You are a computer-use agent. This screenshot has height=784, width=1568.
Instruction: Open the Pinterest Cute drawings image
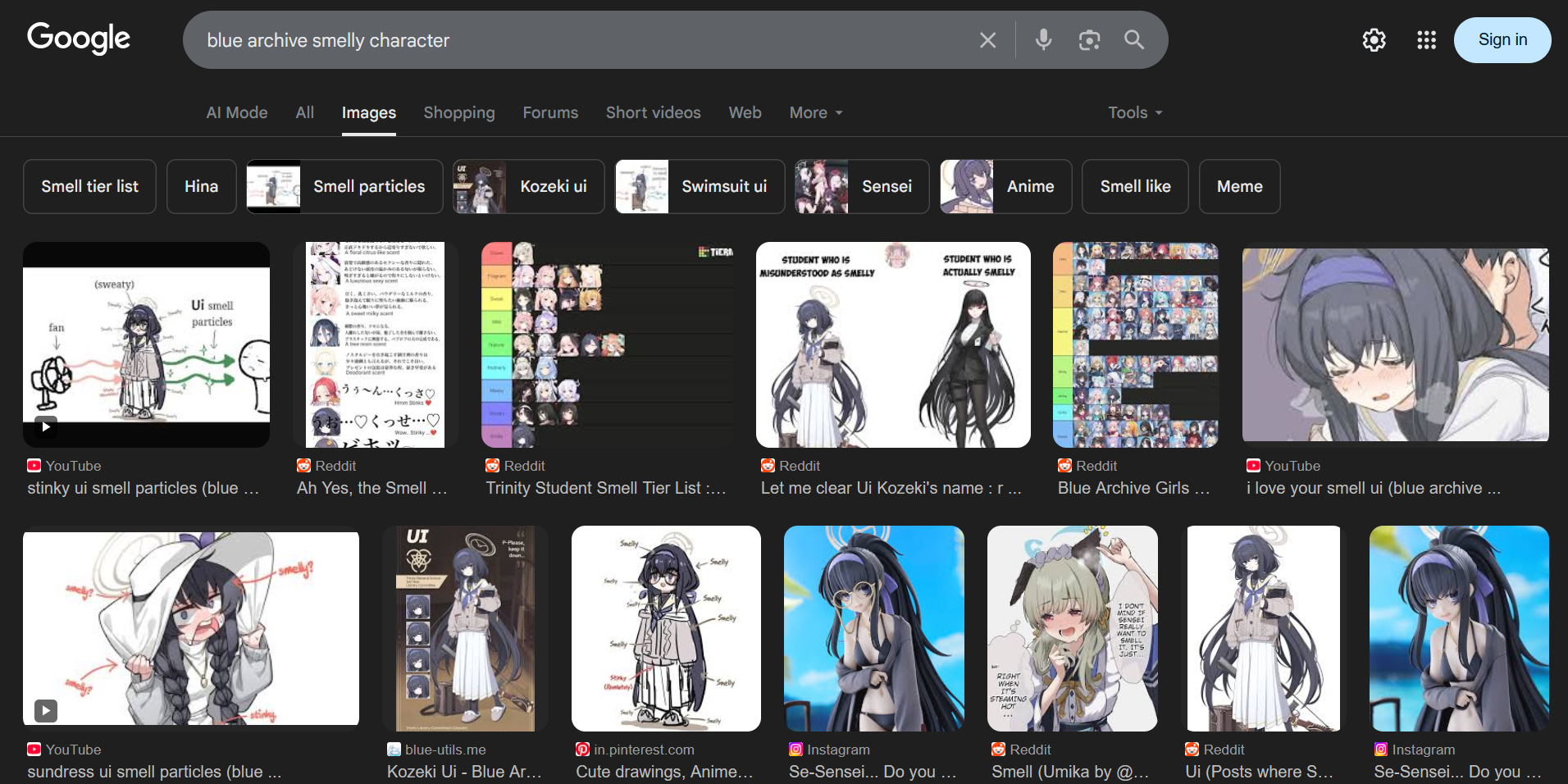tap(666, 628)
